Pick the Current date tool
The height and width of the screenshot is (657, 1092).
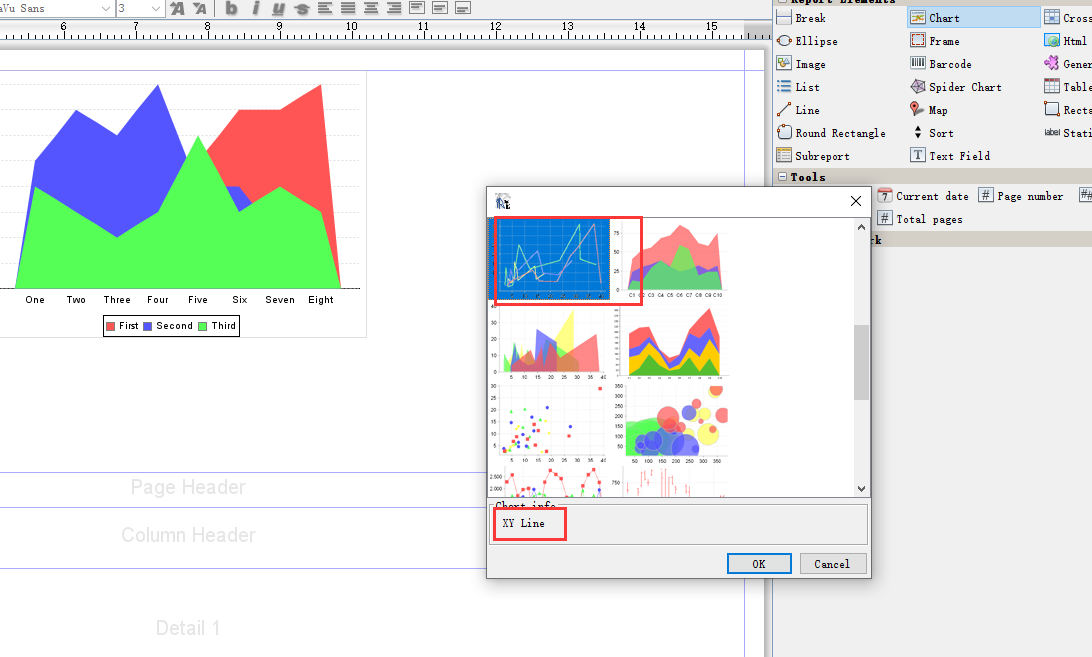pos(923,196)
